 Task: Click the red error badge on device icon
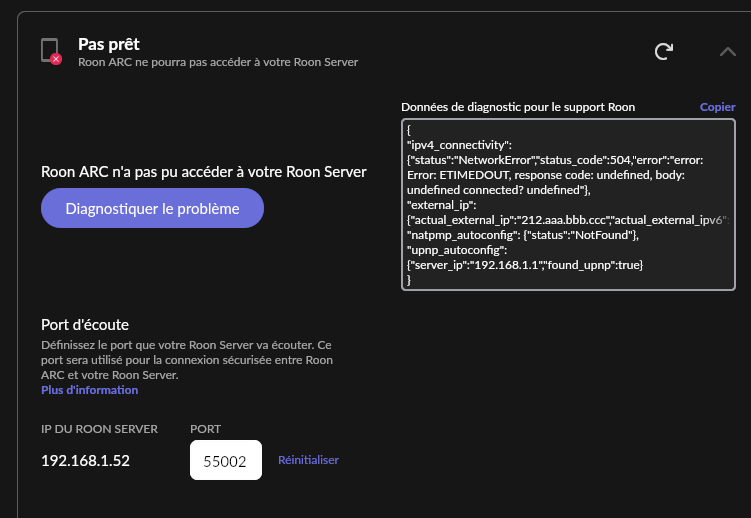coord(56,60)
